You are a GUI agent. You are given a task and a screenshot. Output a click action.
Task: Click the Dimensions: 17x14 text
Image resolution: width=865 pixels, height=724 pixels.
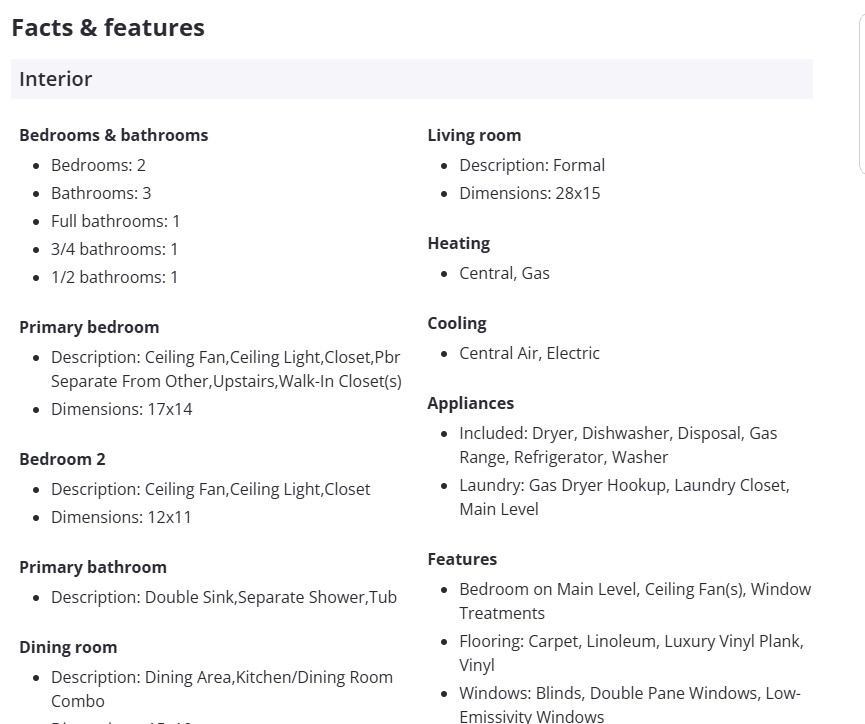121,409
